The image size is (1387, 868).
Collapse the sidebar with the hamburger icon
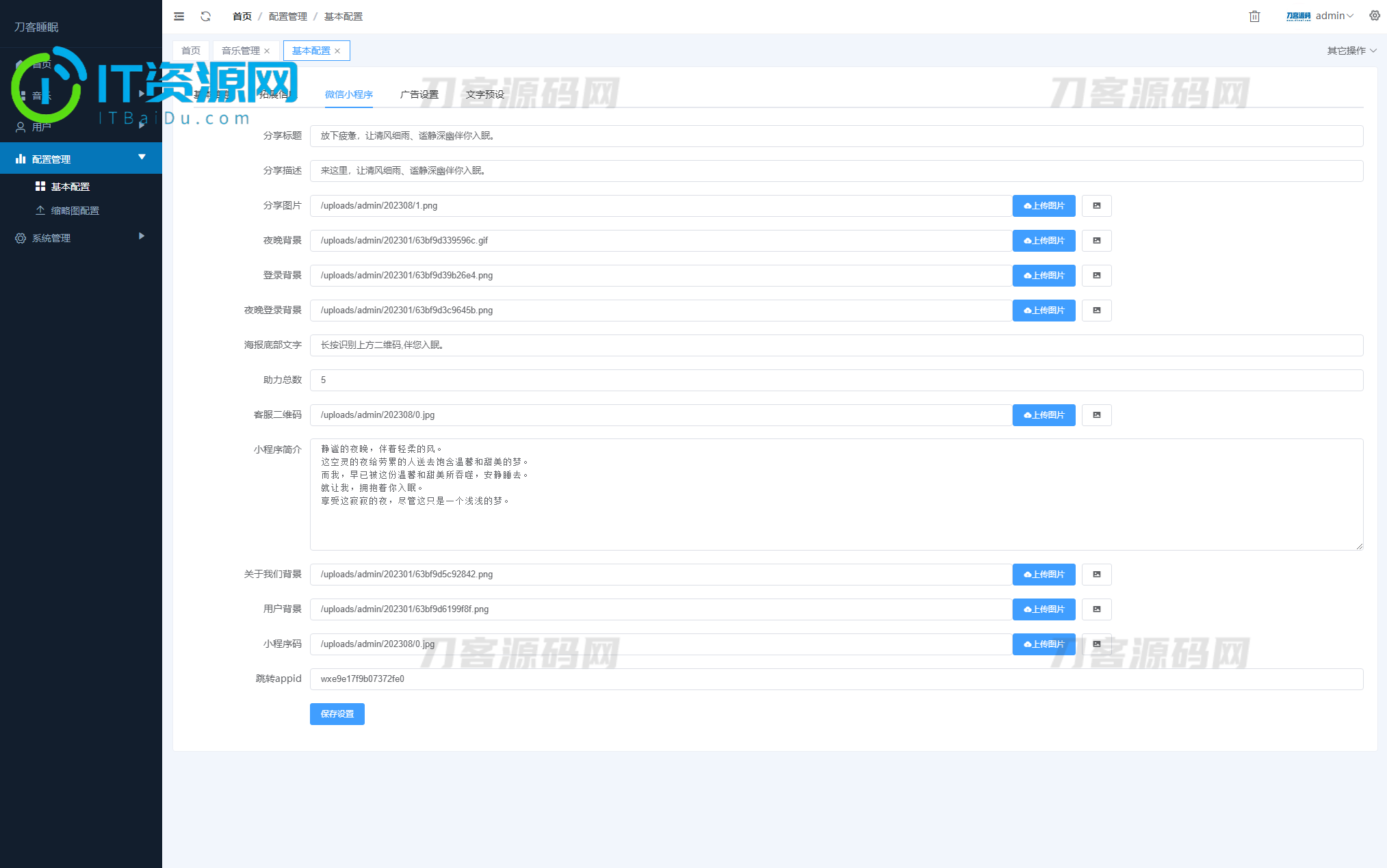click(179, 16)
